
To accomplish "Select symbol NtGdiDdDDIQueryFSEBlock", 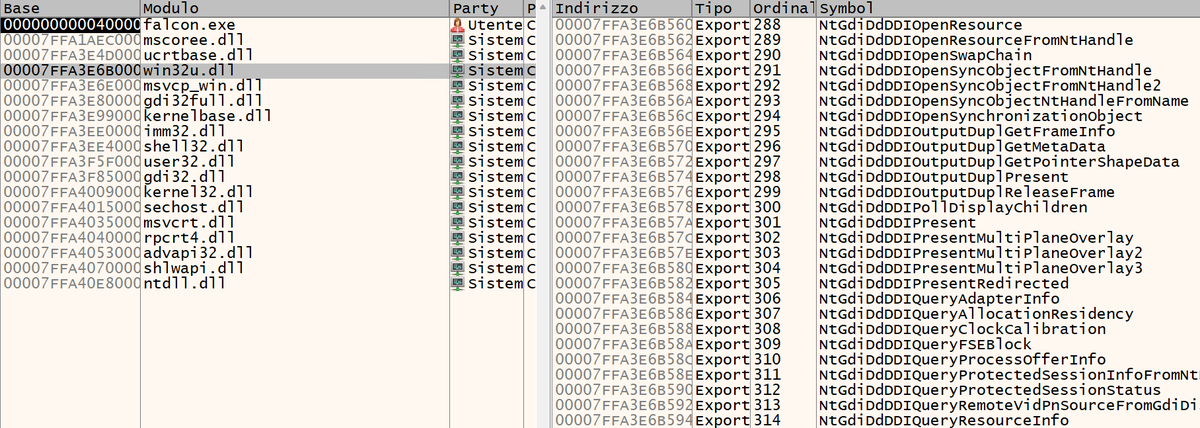I will coord(925,344).
